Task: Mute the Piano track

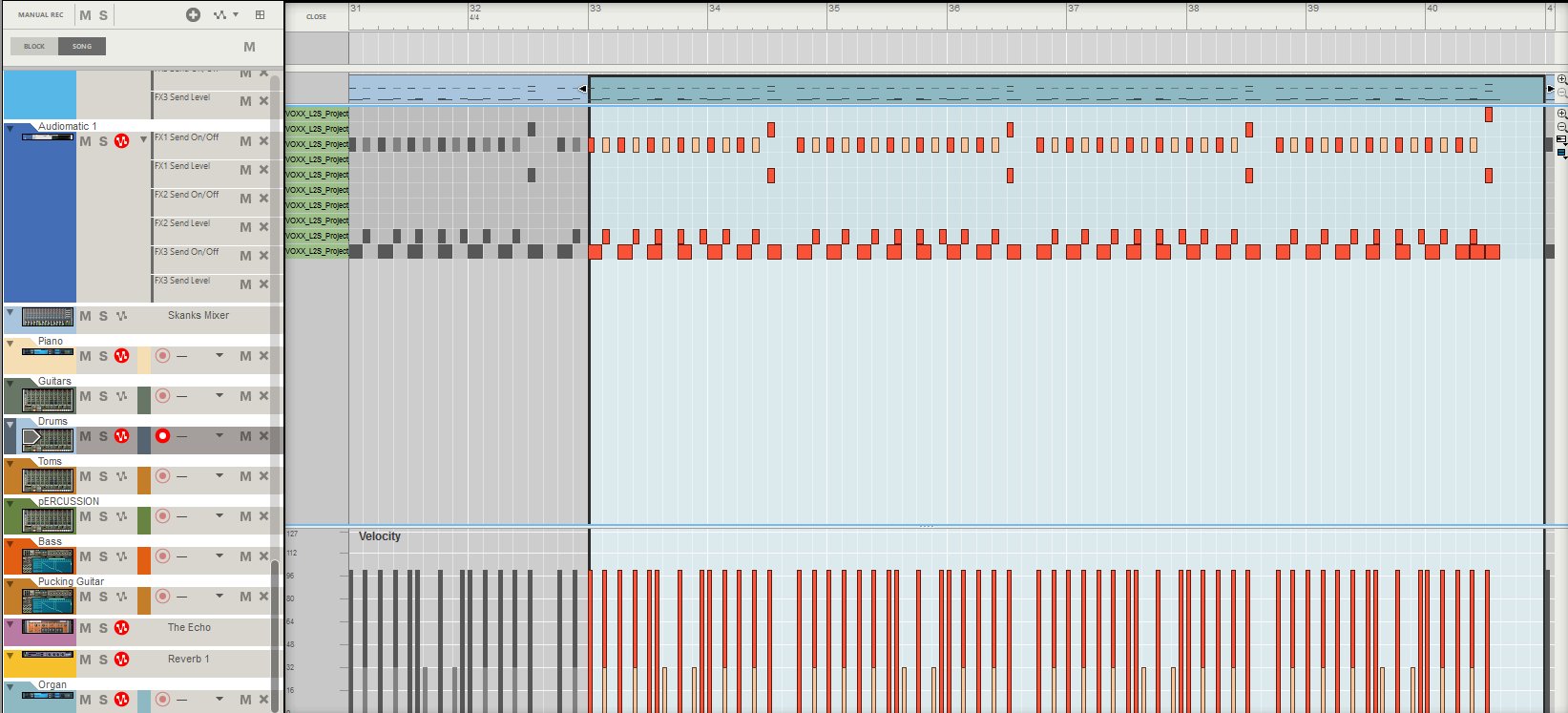Action: [85, 356]
